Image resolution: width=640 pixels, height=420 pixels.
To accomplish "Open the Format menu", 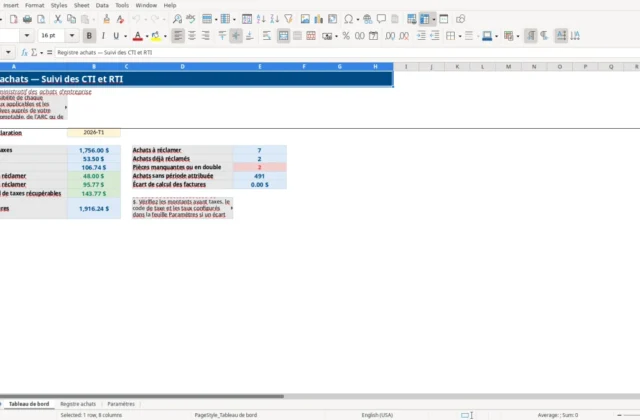I will point(34,5).
